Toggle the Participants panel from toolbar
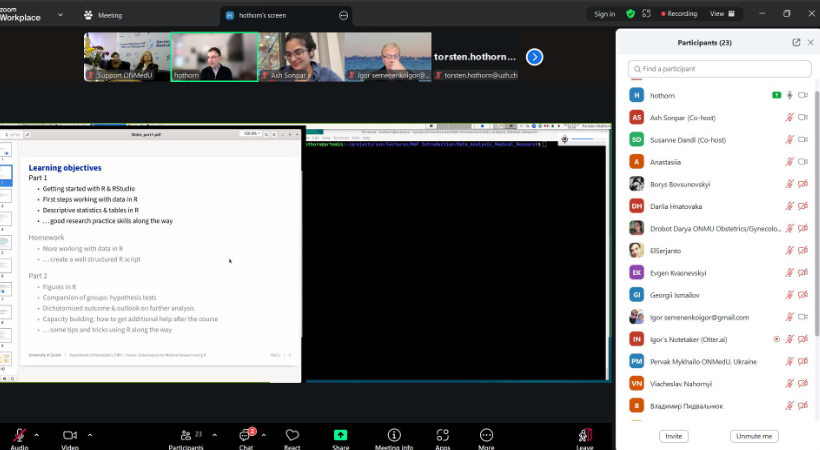The height and width of the screenshot is (450, 820). pyautogui.click(x=186, y=435)
